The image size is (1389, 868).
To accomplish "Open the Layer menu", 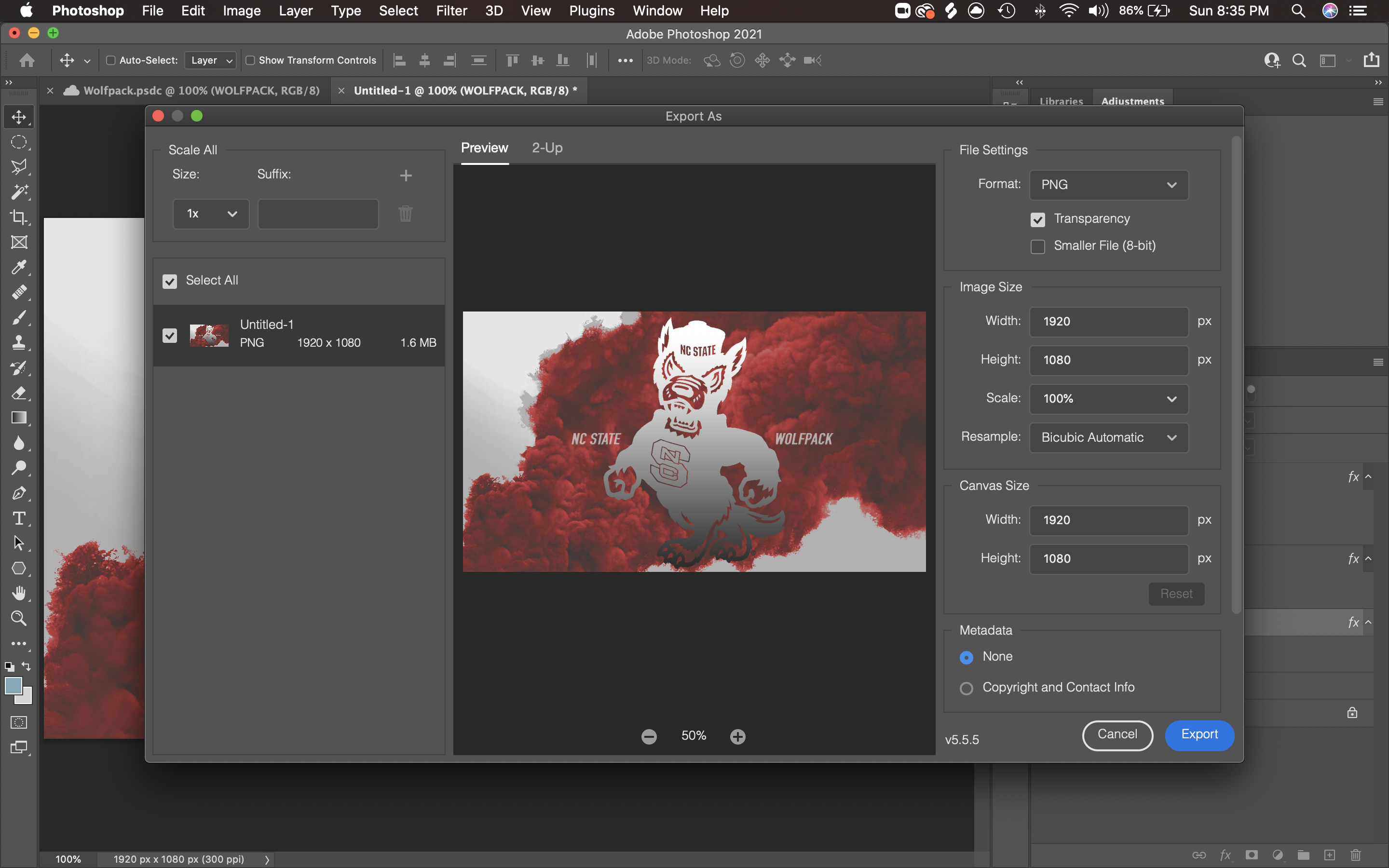I will 296,10.
